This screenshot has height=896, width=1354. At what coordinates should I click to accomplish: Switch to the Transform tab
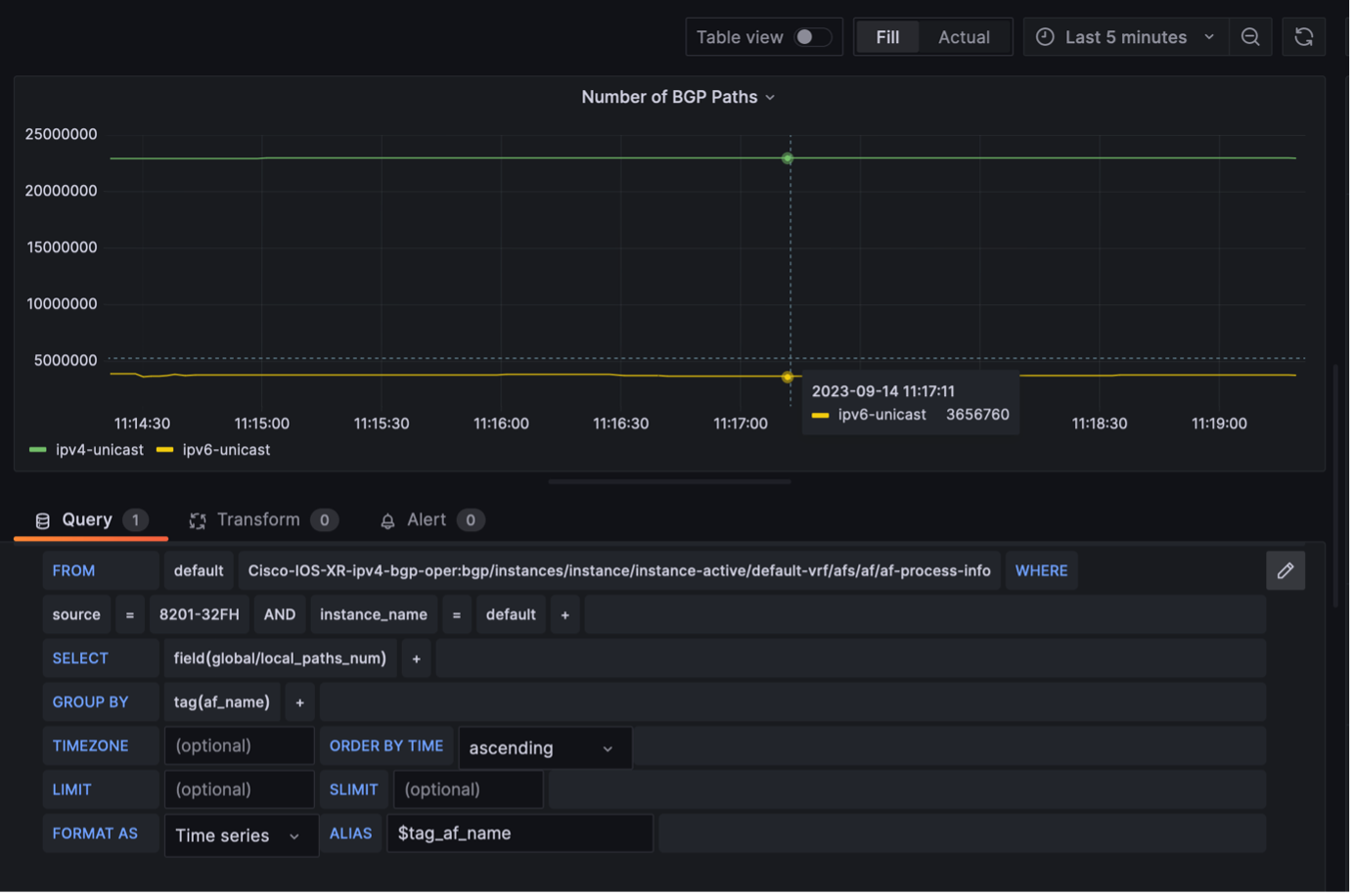pos(258,520)
